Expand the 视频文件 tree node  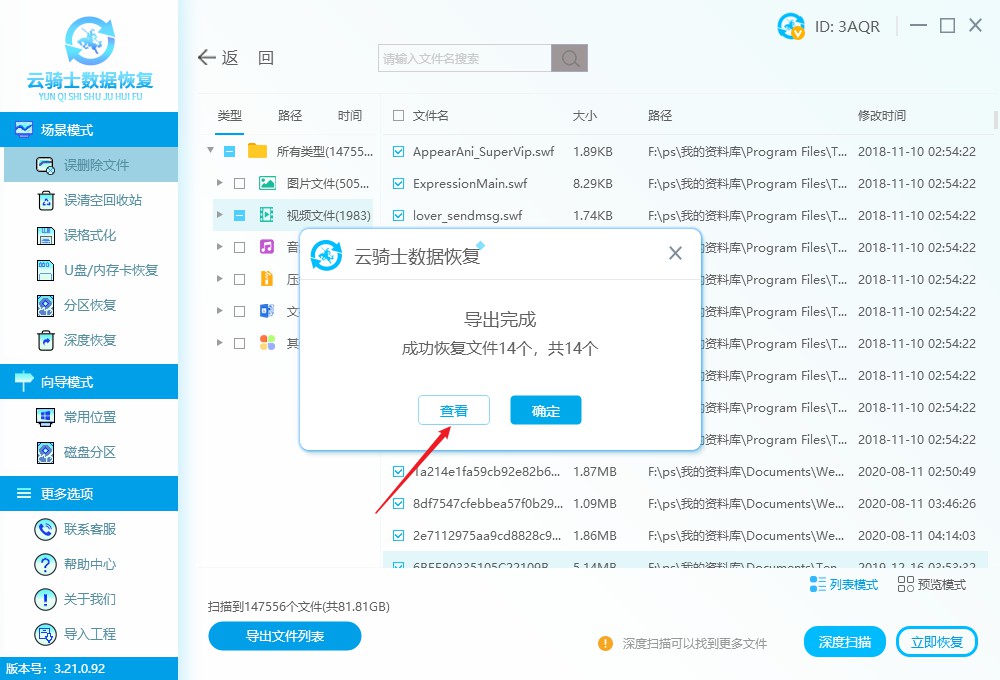pyautogui.click(x=220, y=215)
